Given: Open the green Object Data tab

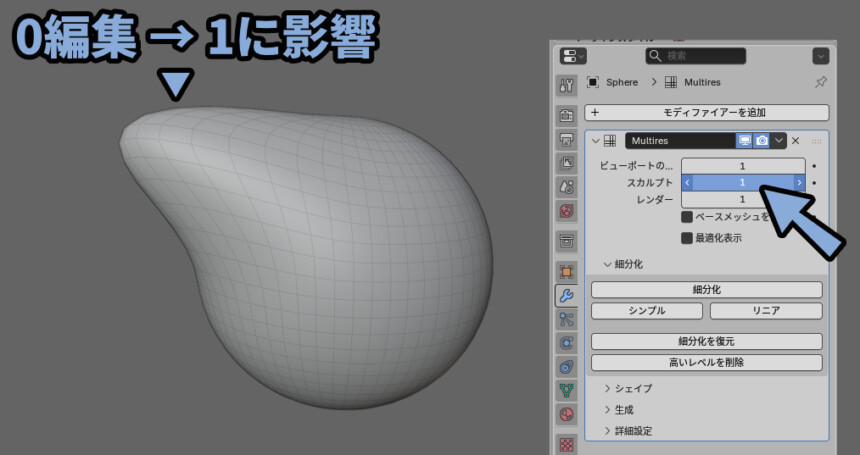Looking at the screenshot, I should (567, 391).
